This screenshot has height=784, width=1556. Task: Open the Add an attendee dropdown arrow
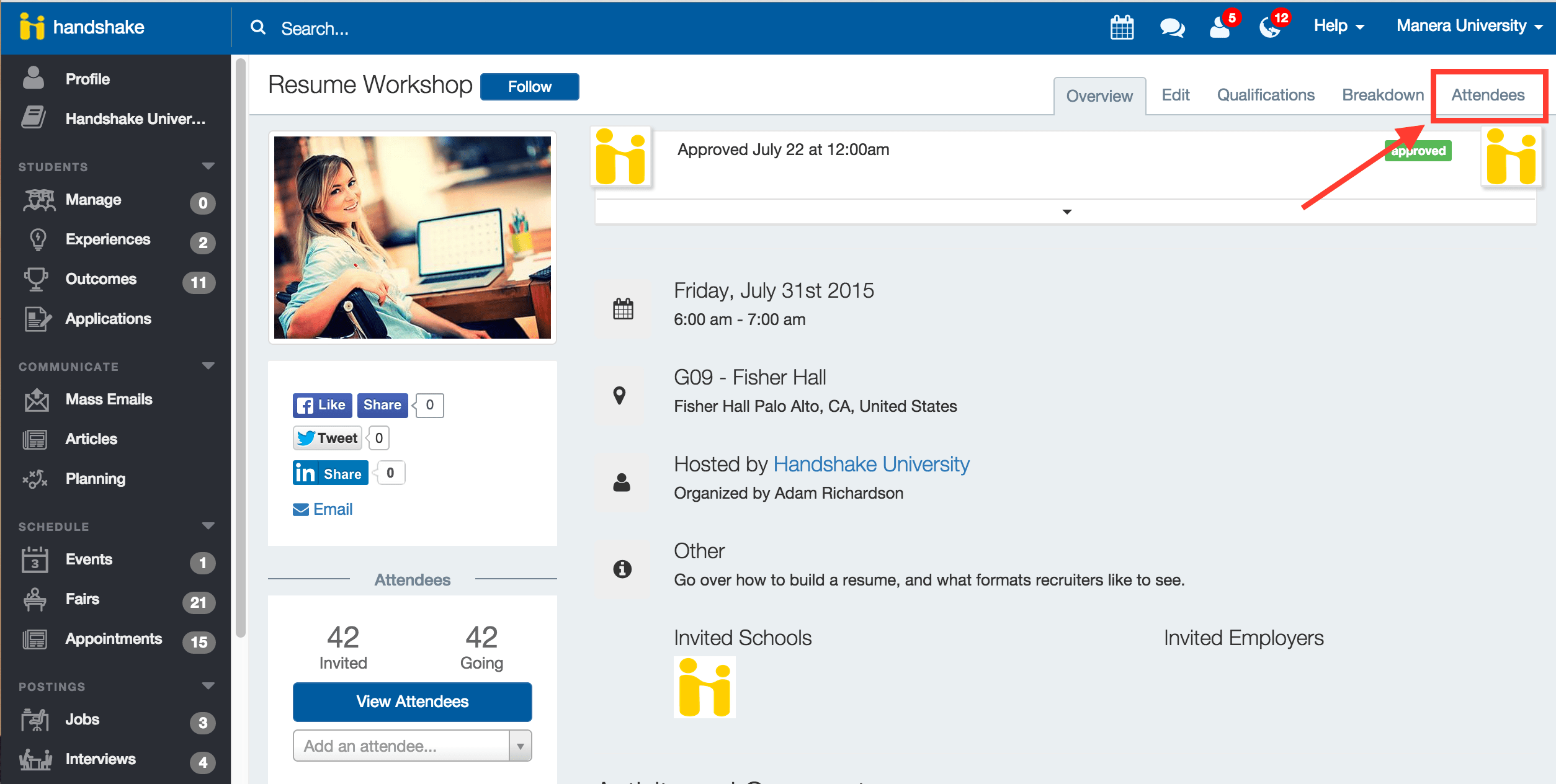pyautogui.click(x=521, y=746)
